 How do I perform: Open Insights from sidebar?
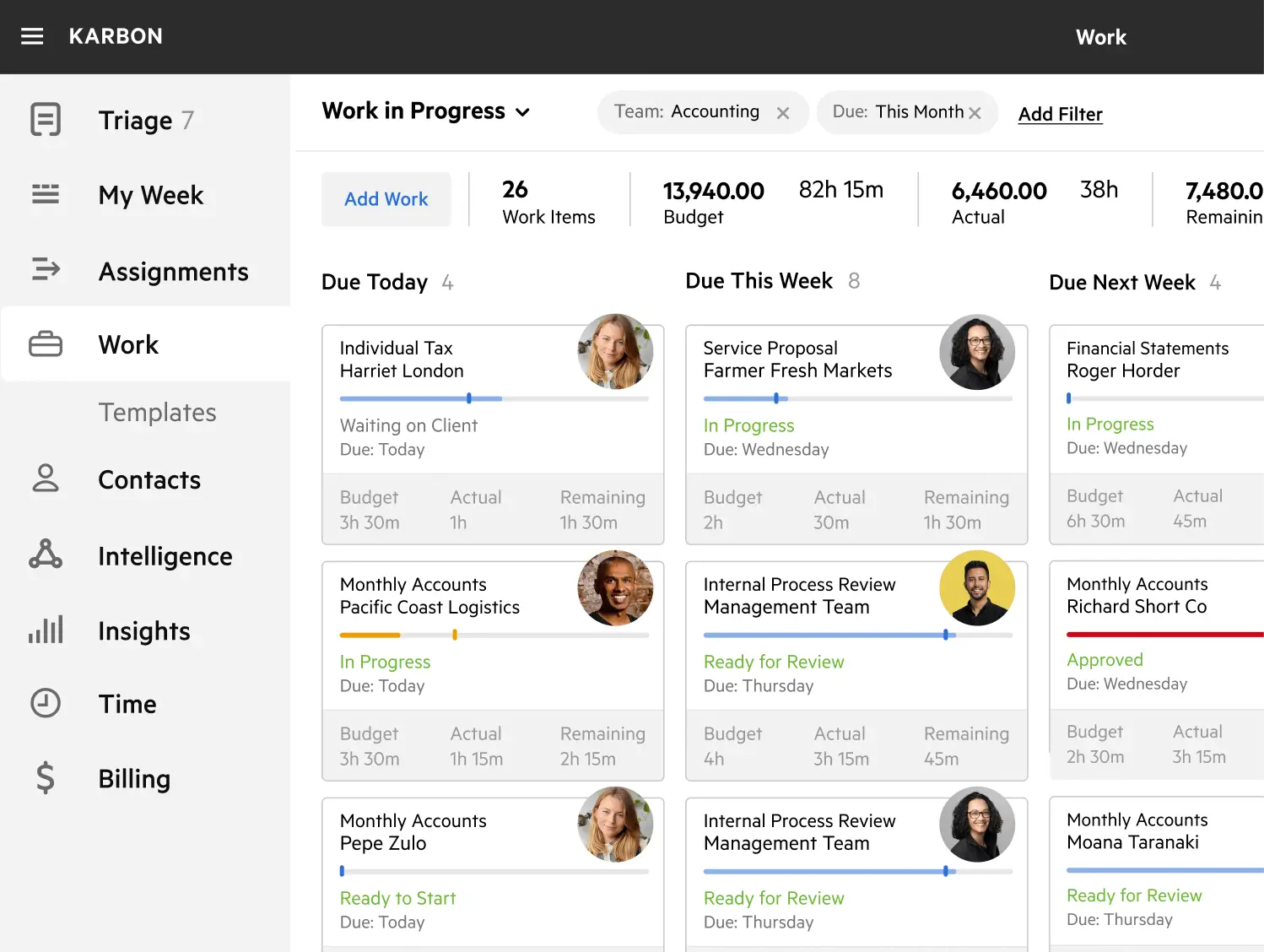click(144, 630)
